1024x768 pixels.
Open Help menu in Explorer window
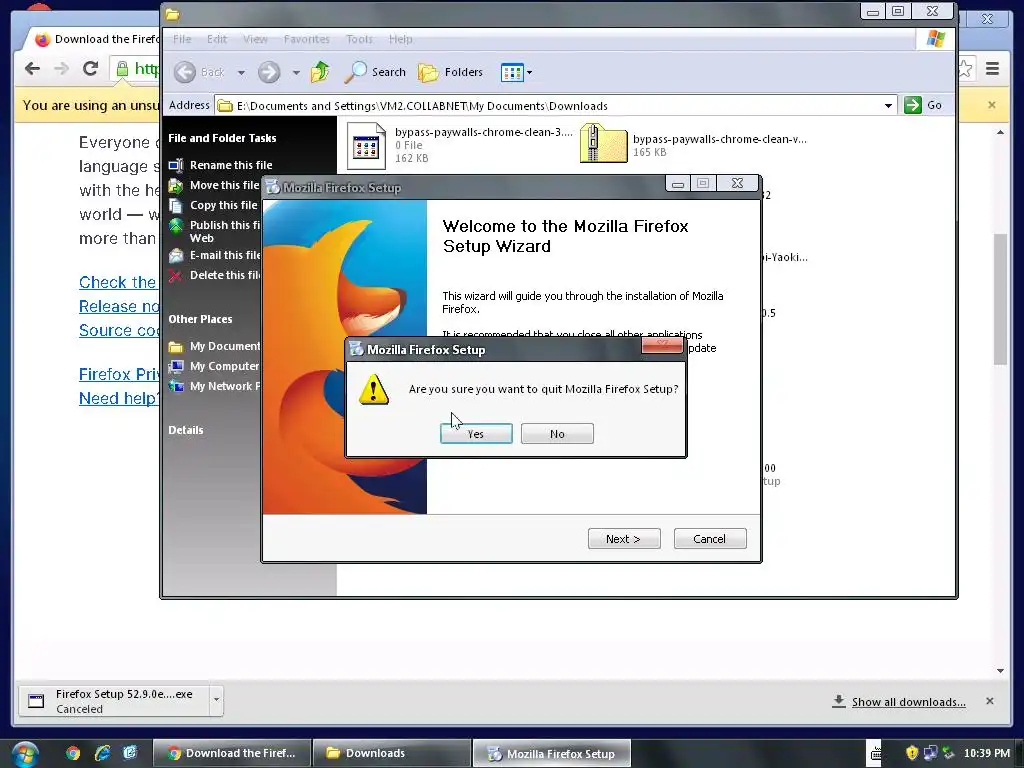coord(400,39)
